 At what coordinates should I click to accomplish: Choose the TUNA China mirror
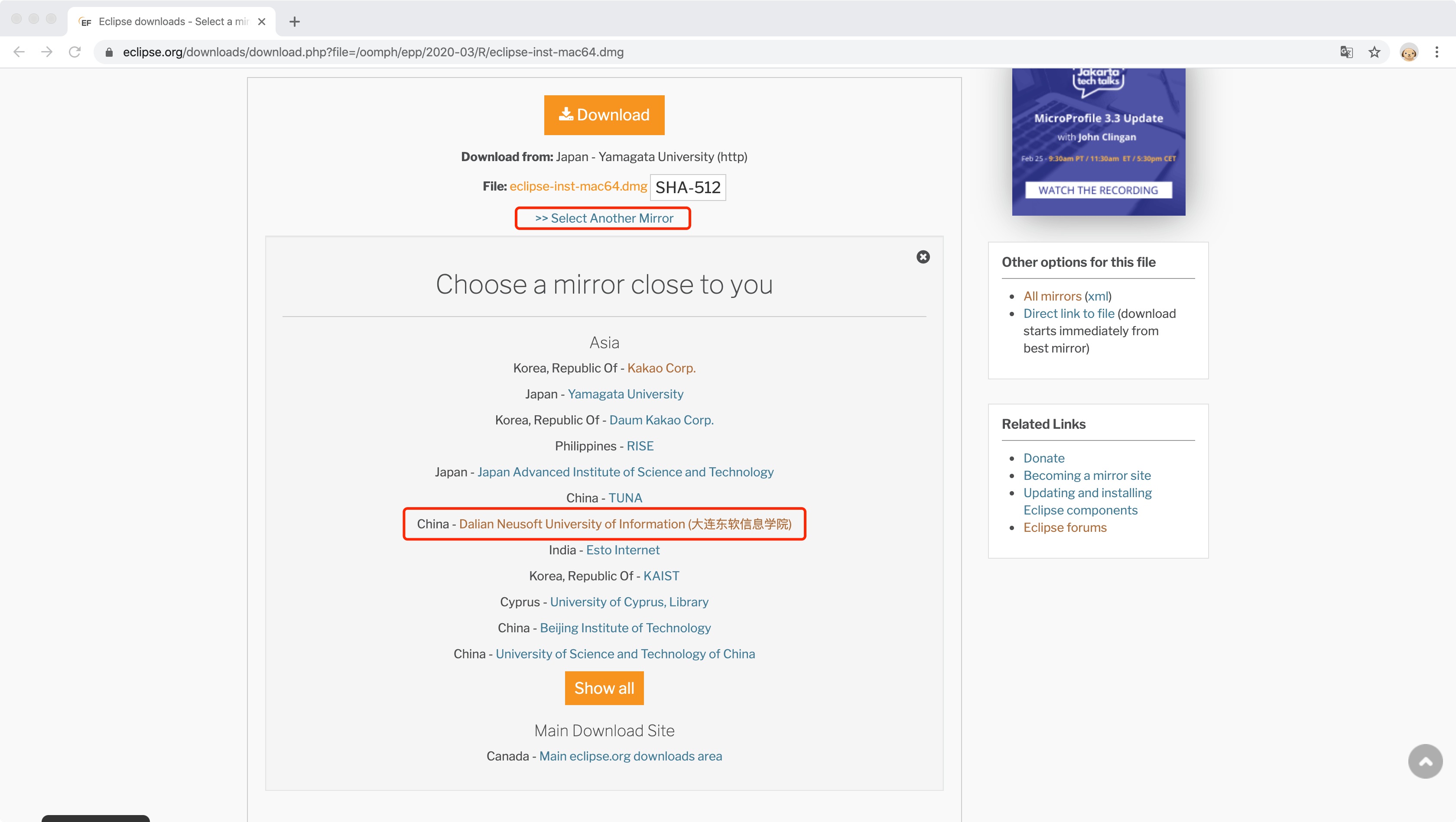(x=625, y=498)
